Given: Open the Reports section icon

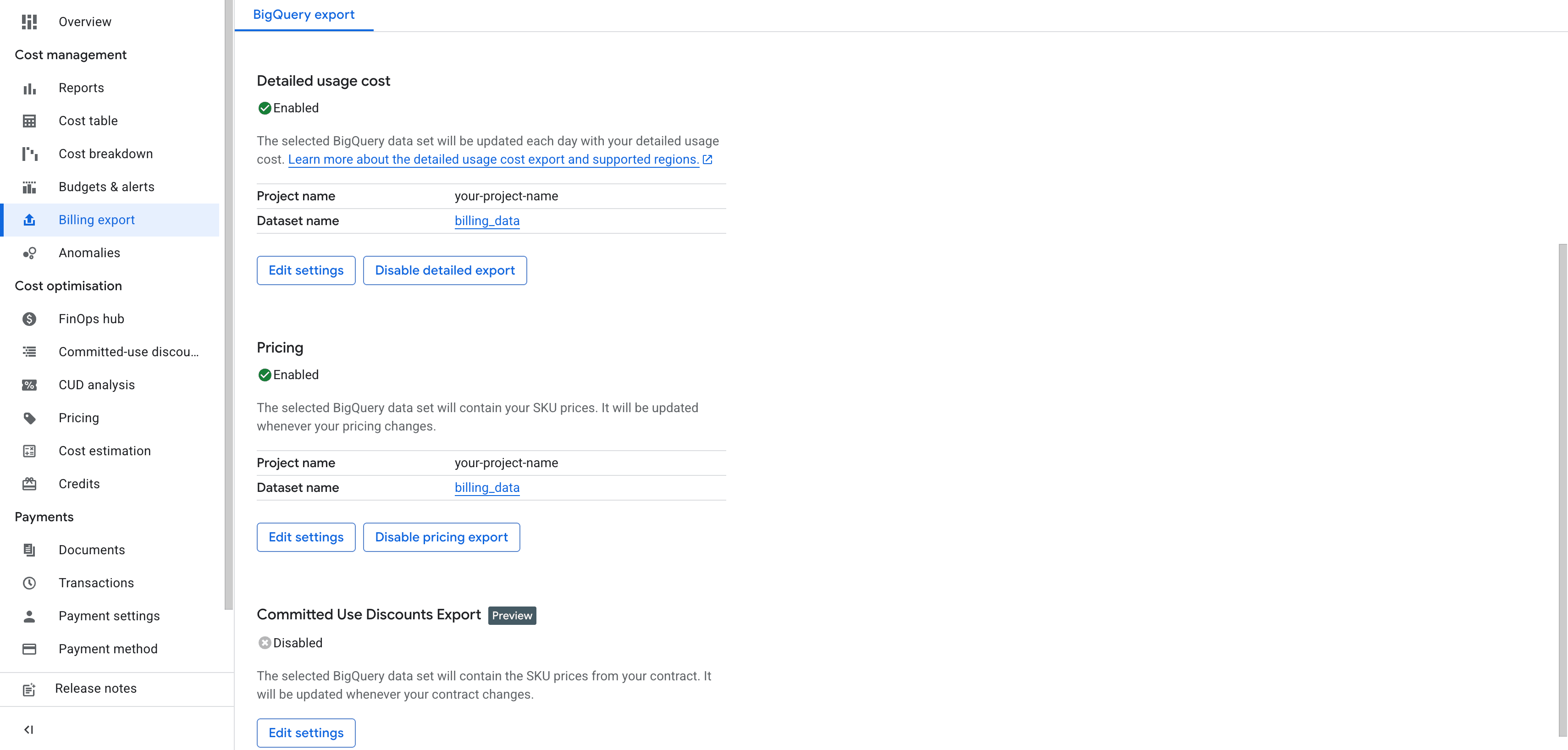Looking at the screenshot, I should (30, 88).
